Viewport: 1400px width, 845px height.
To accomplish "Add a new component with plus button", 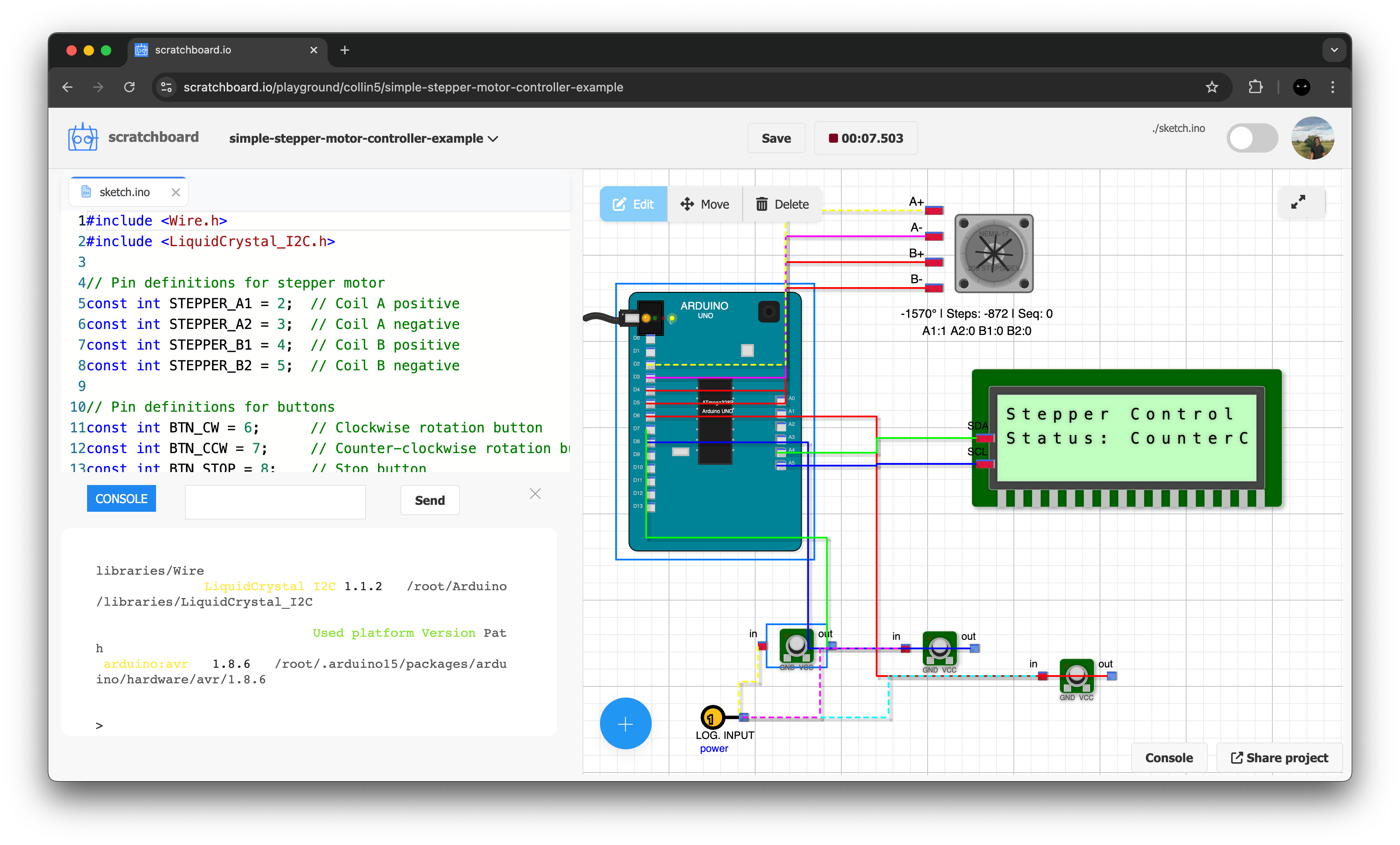I will tap(625, 723).
